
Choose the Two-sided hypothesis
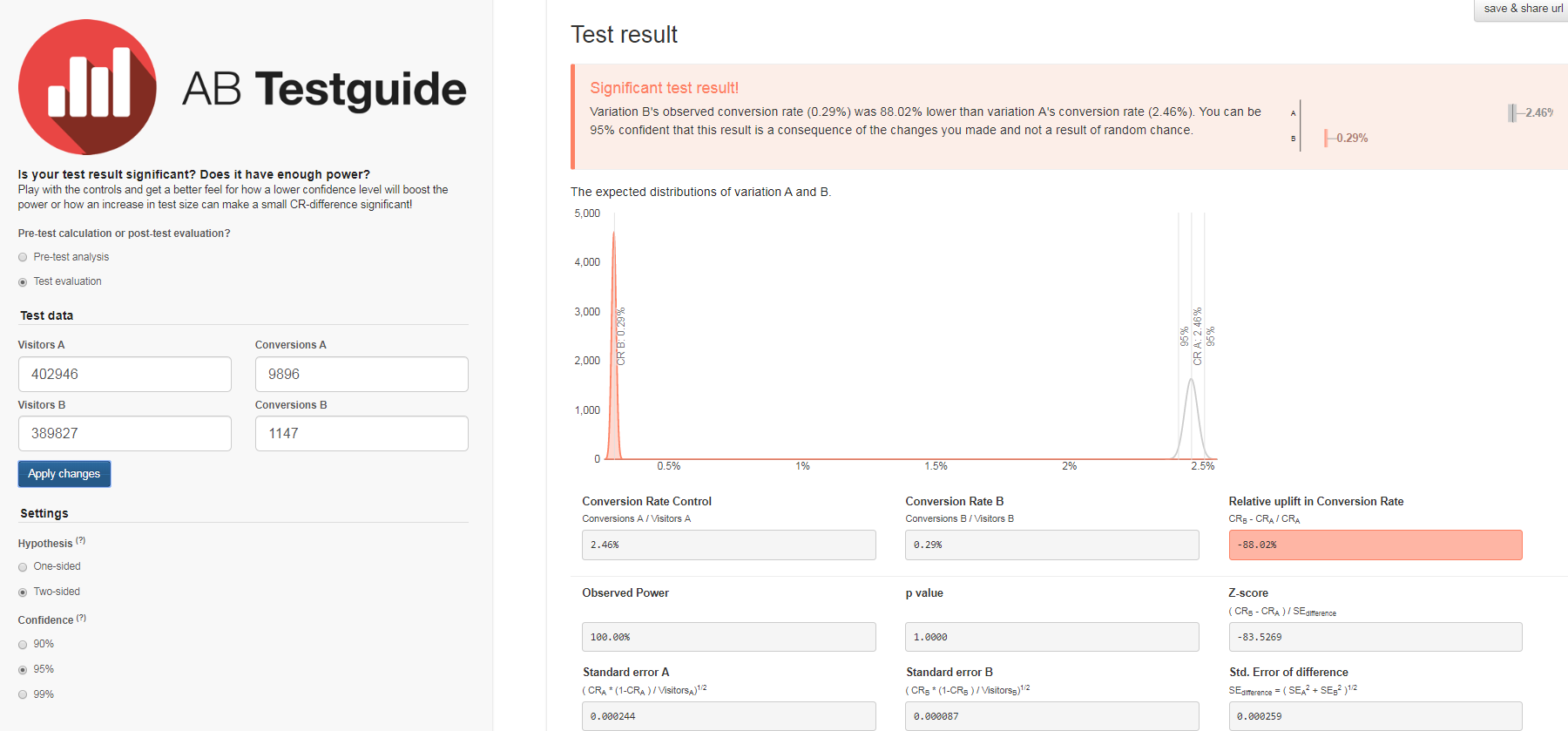click(x=24, y=592)
